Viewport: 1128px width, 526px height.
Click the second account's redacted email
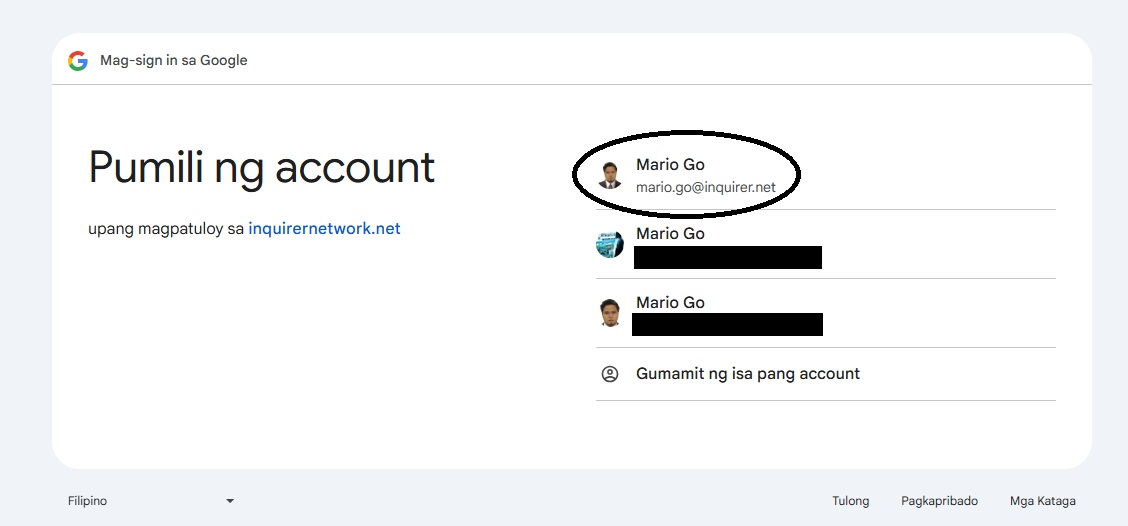(727, 258)
